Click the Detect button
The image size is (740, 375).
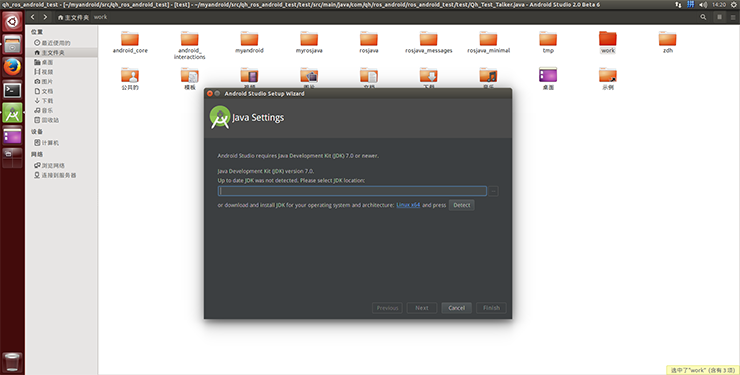[462, 205]
